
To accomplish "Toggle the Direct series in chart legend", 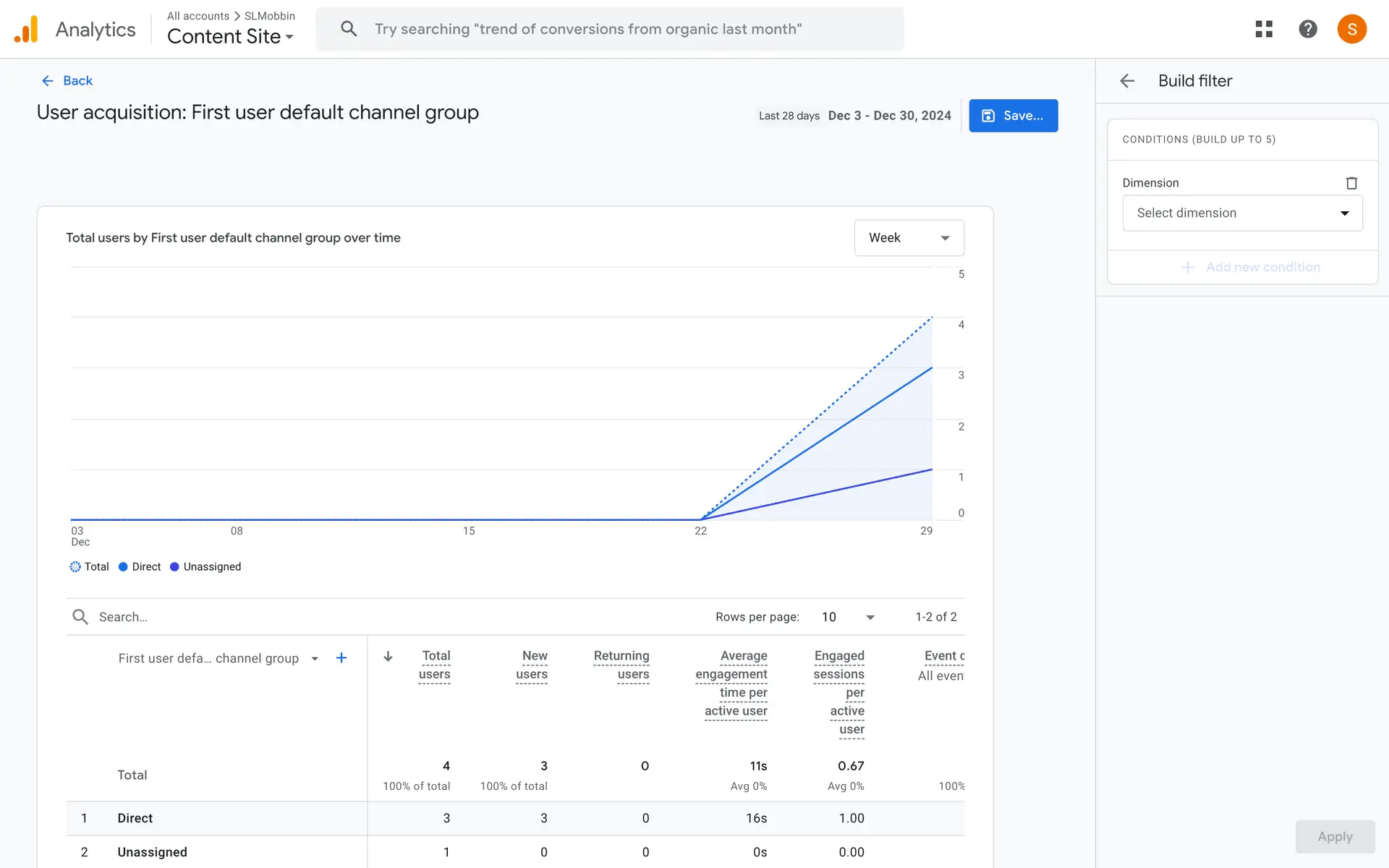I will 140,566.
